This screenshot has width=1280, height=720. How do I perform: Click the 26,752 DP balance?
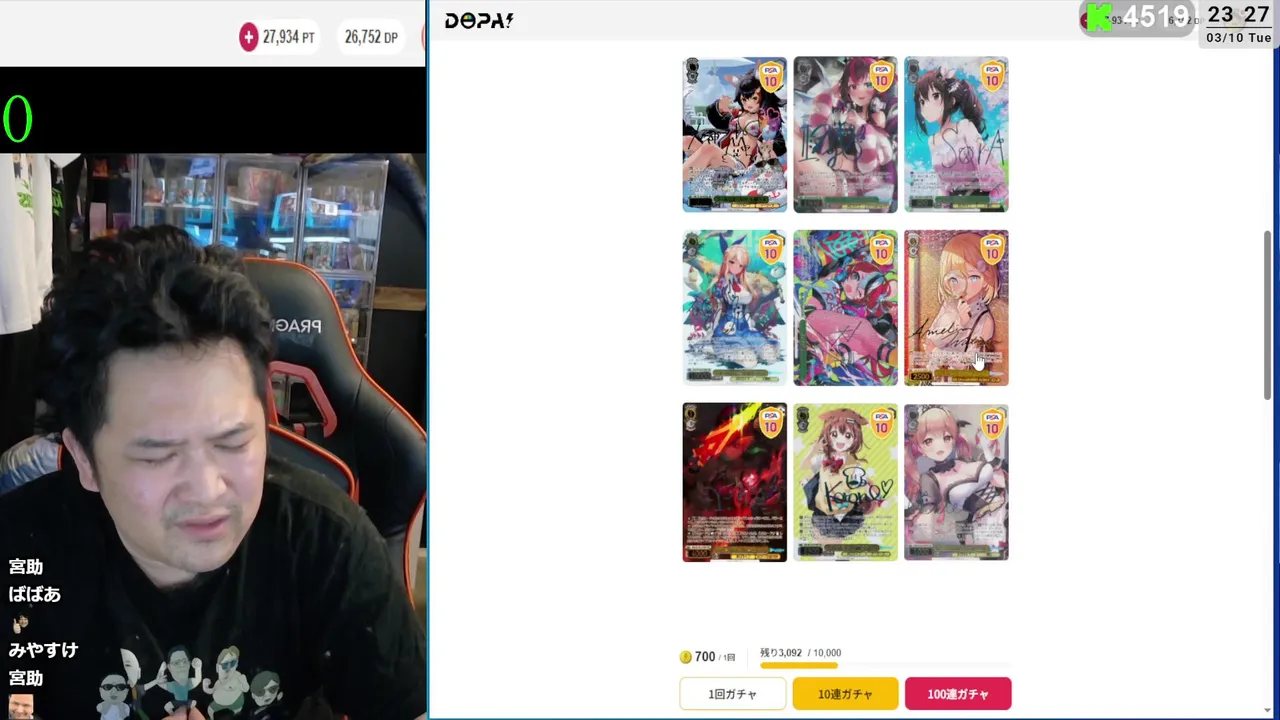[x=371, y=37]
